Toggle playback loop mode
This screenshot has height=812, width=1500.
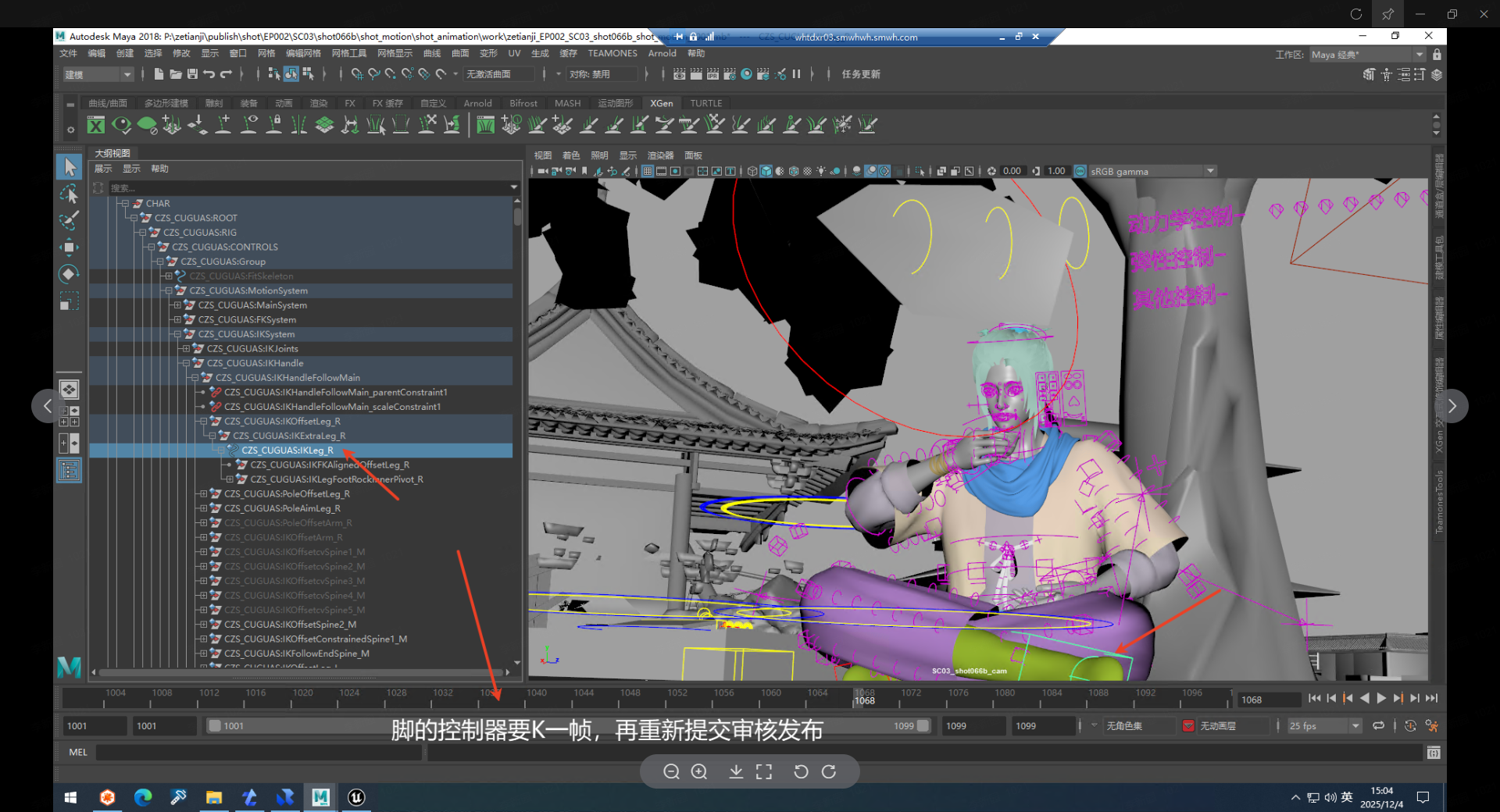coord(1379,726)
